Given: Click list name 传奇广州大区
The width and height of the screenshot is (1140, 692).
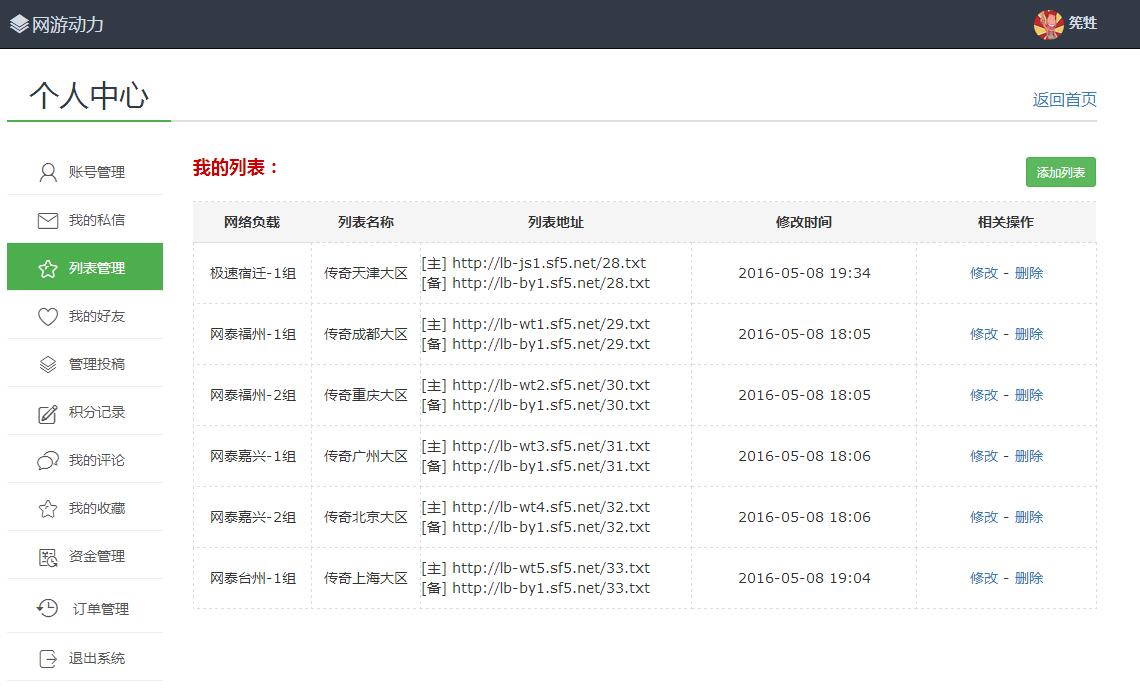Looking at the screenshot, I should pyautogui.click(x=366, y=456).
